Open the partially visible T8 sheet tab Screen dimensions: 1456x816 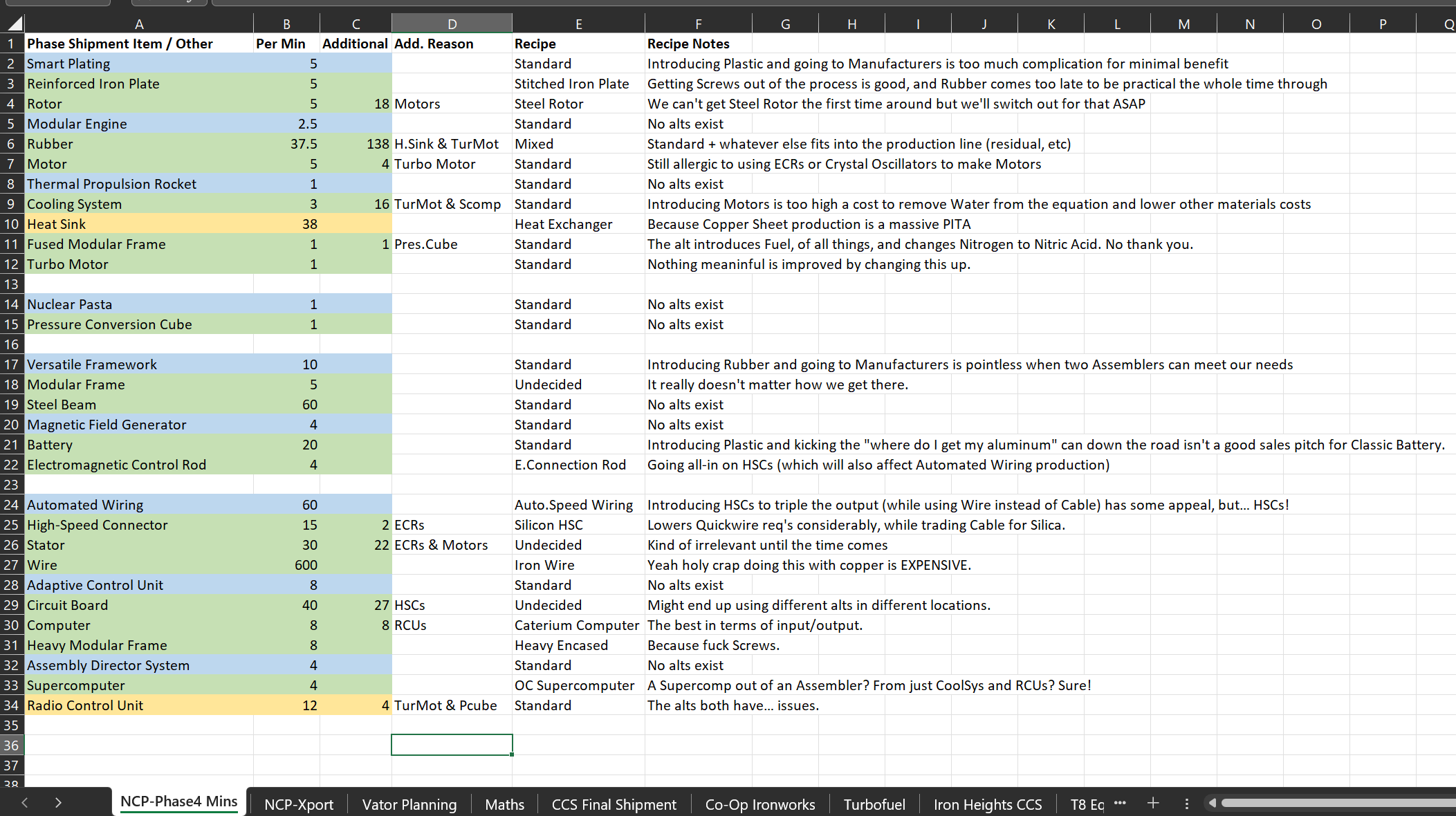pyautogui.click(x=1086, y=804)
